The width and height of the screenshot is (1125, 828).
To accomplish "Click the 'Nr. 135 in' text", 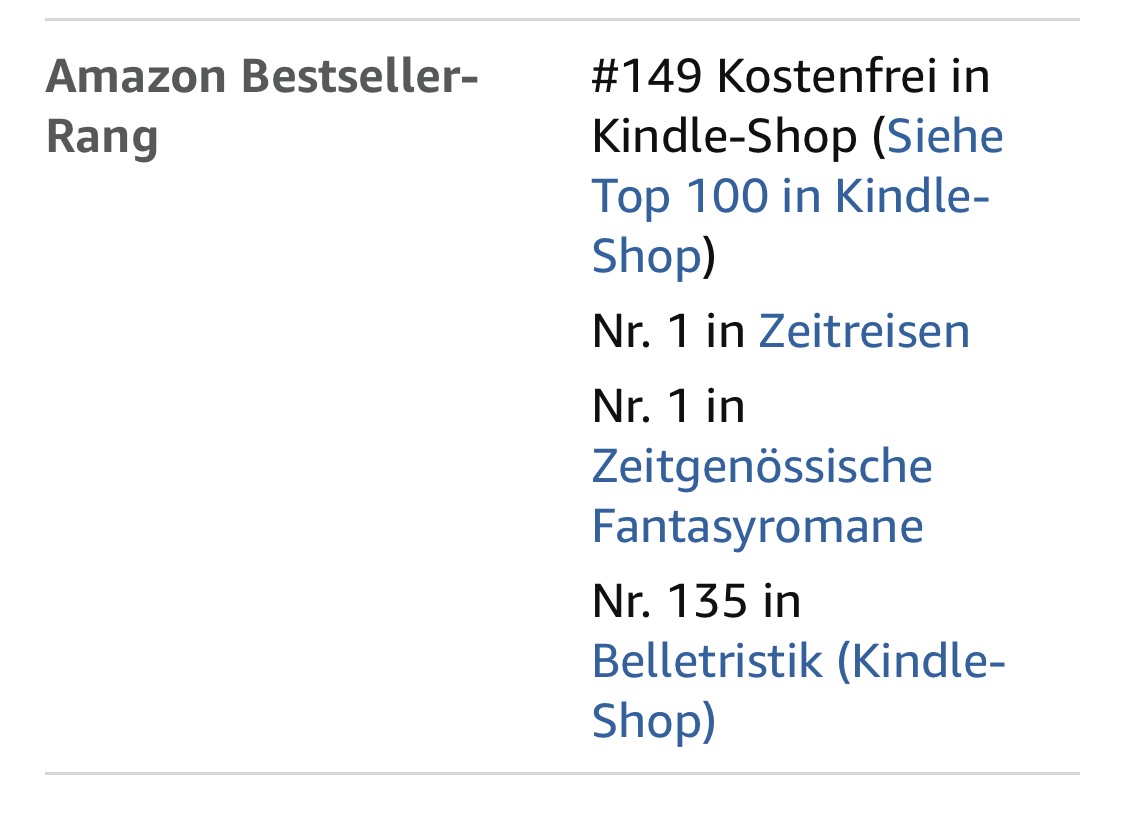I will (x=696, y=601).
